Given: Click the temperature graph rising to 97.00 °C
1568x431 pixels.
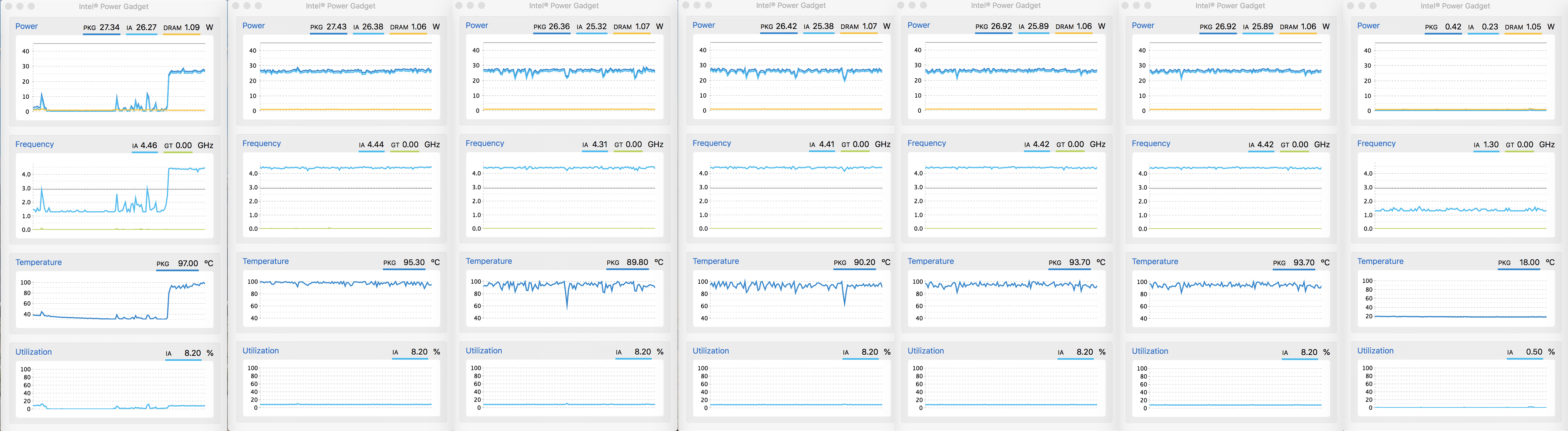Looking at the screenshot, I should coord(114,299).
